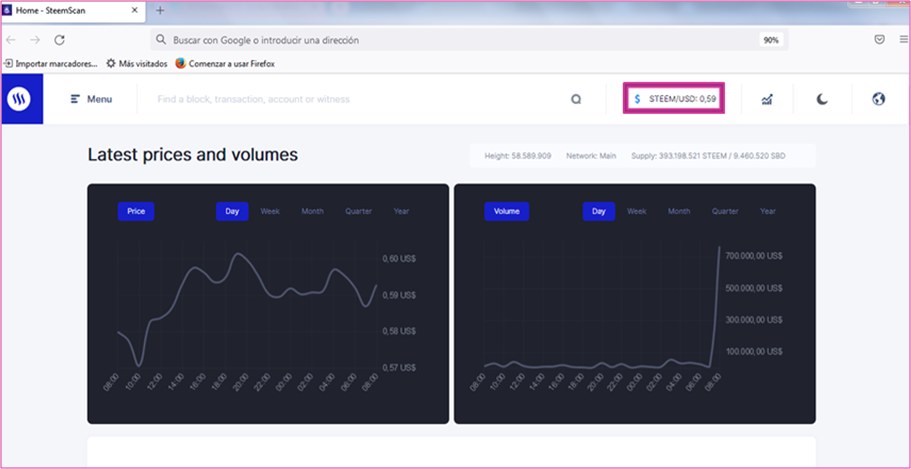The height and width of the screenshot is (469, 911).
Task: Open the Pocket save icon
Action: point(880,40)
